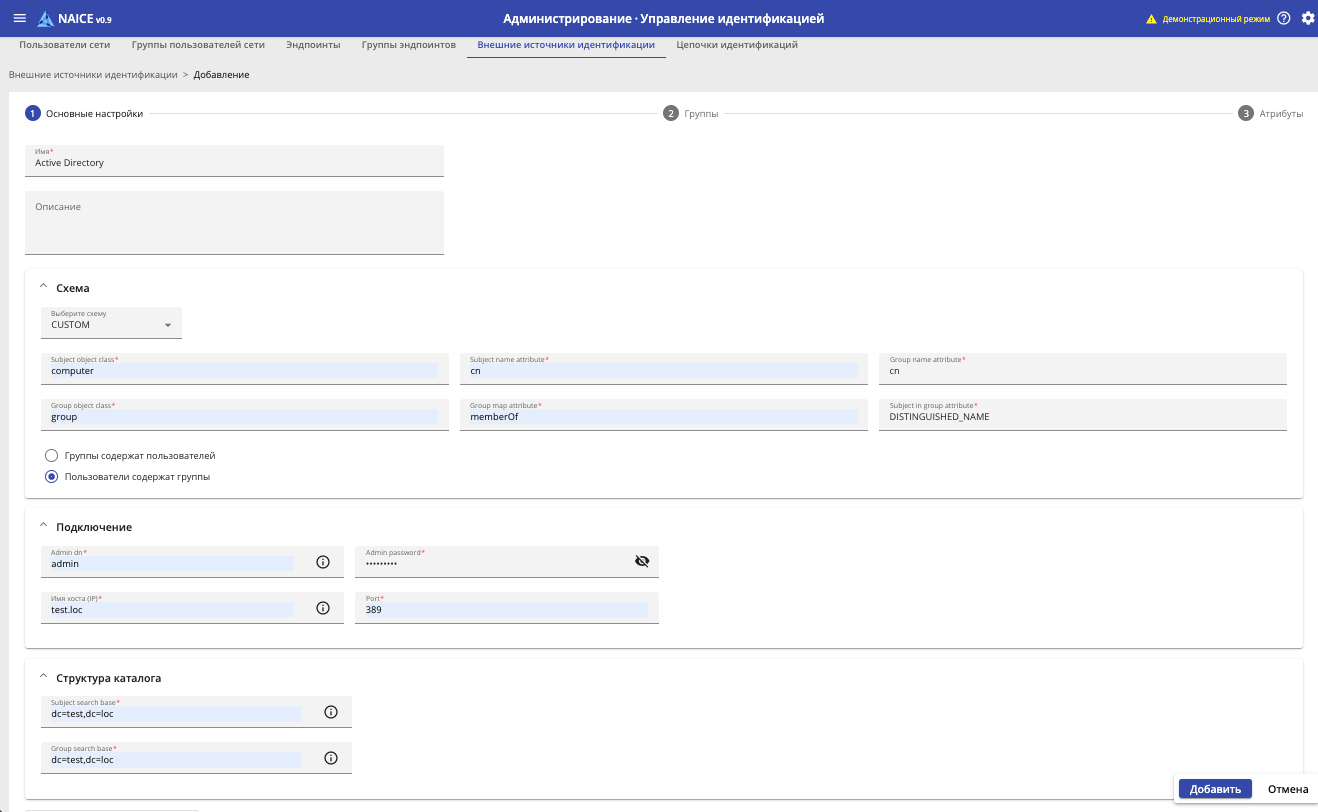Image resolution: width=1318 pixels, height=812 pixels.
Task: Click the Subject name attribute field
Action: [x=664, y=368]
